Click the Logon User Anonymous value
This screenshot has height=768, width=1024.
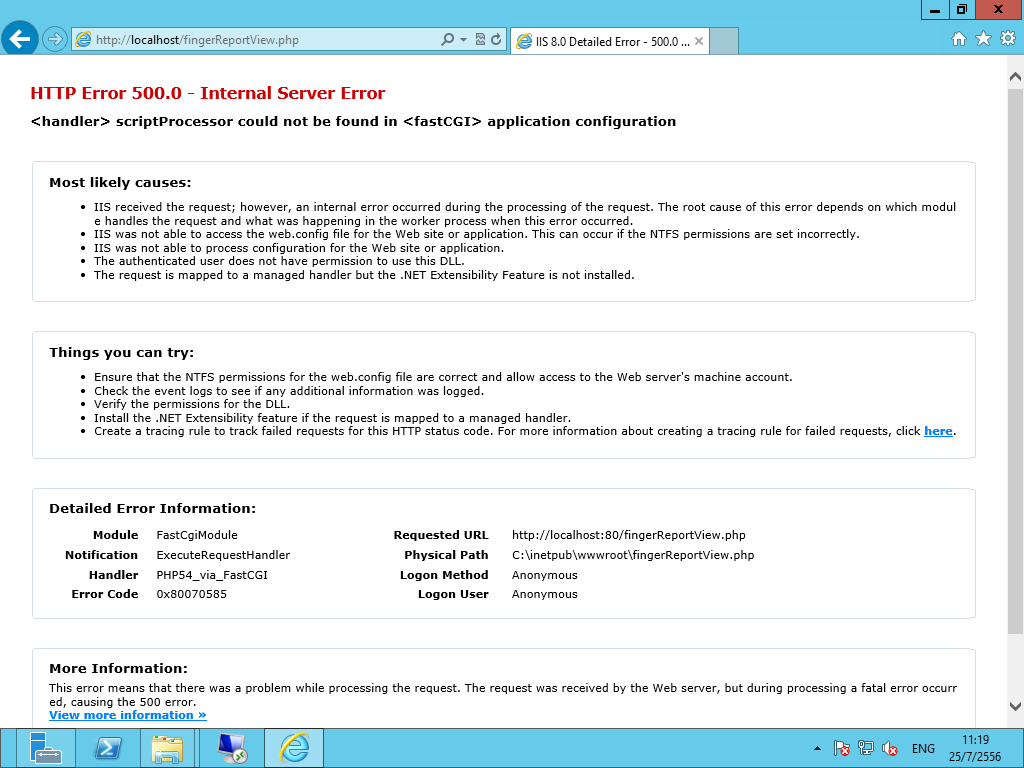[x=545, y=594]
